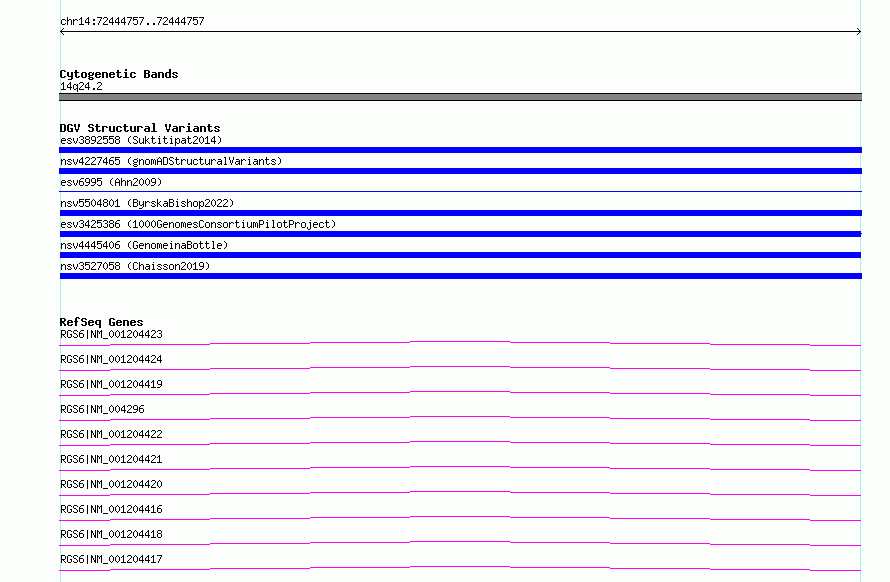The image size is (890, 582).
Task: Select the Cytogenetic Bands track heading
Action: (119, 74)
